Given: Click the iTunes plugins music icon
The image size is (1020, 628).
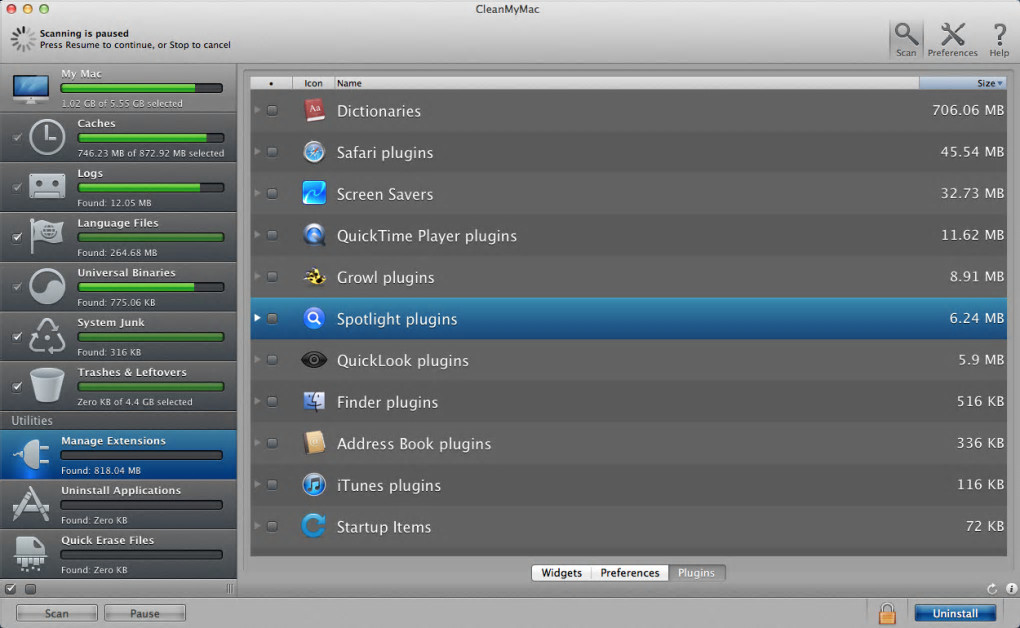Looking at the screenshot, I should [x=314, y=485].
